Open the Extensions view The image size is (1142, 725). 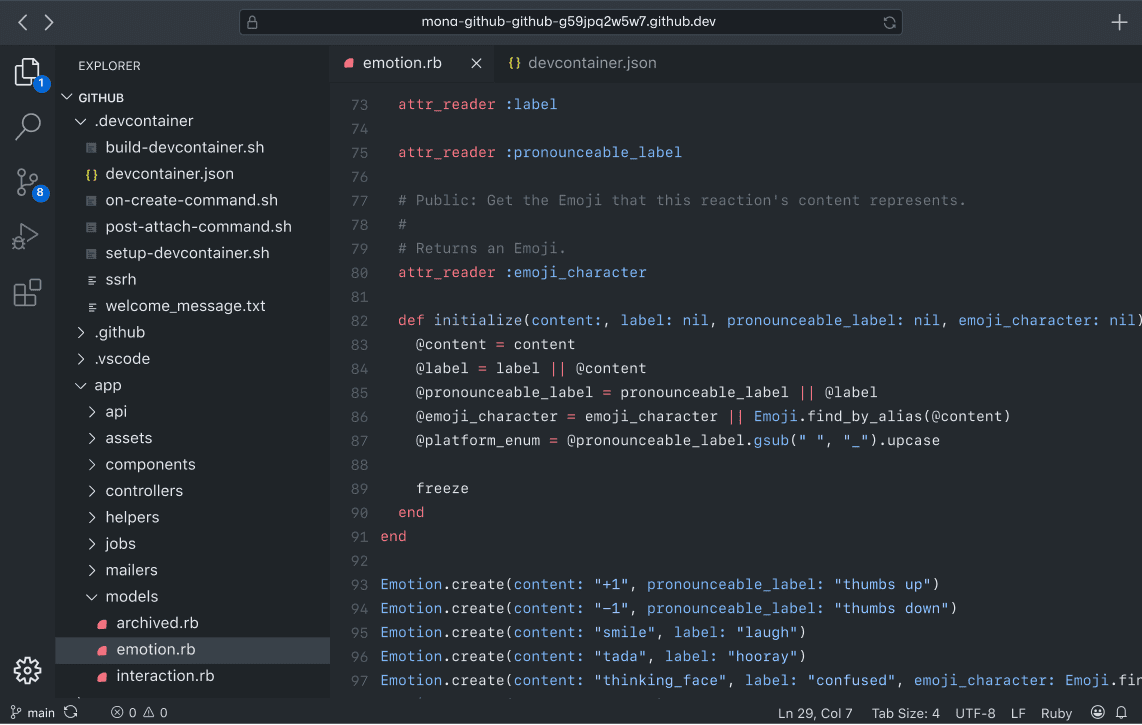(x=27, y=292)
